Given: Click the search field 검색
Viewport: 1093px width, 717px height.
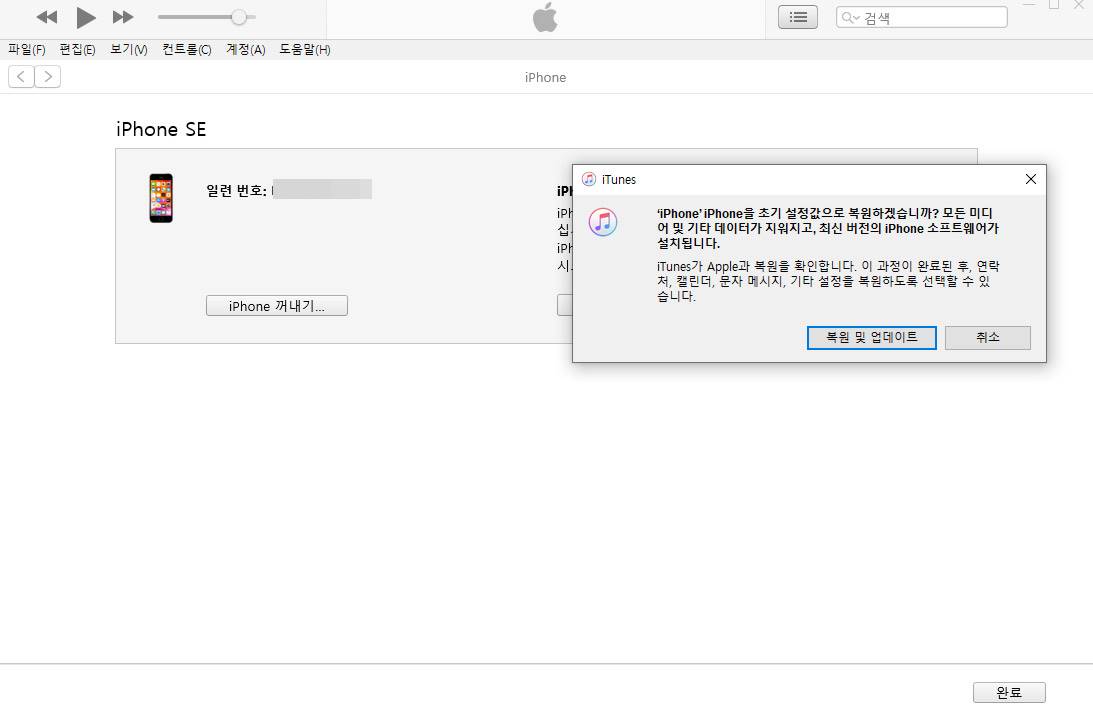Looking at the screenshot, I should pos(922,17).
